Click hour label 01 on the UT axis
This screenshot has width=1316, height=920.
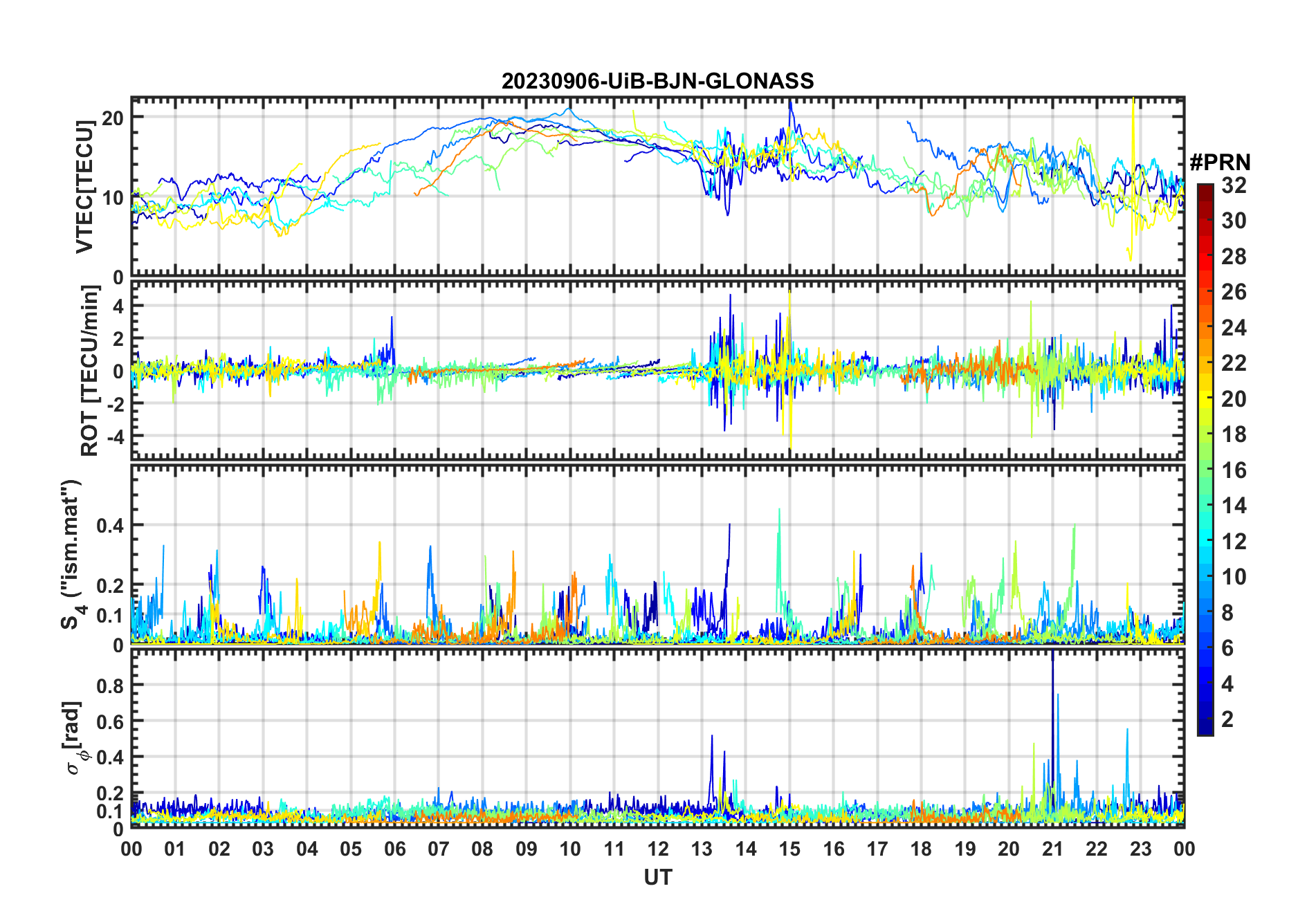point(175,849)
